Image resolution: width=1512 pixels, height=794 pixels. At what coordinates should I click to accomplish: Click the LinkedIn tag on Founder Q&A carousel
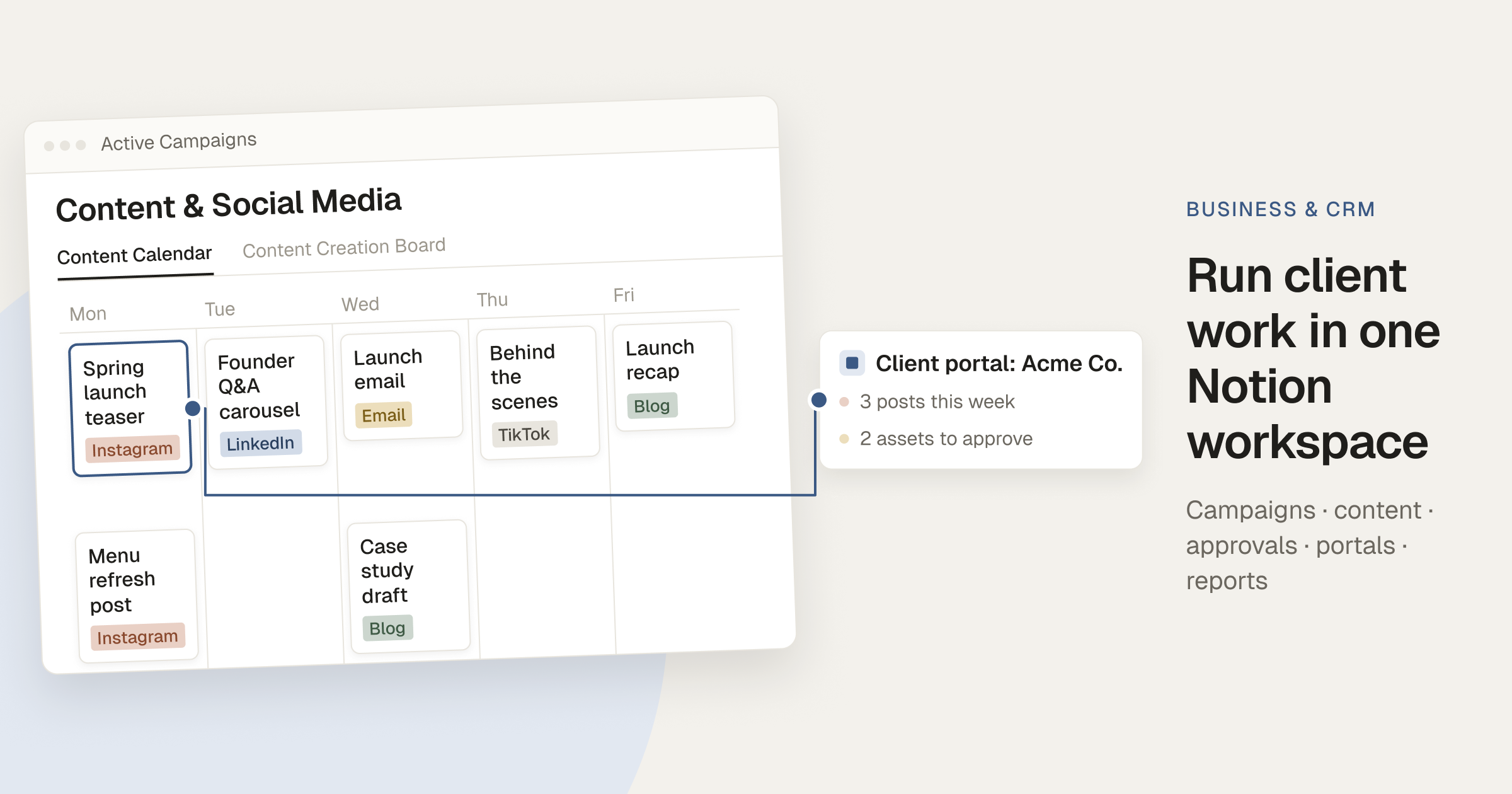(260, 444)
